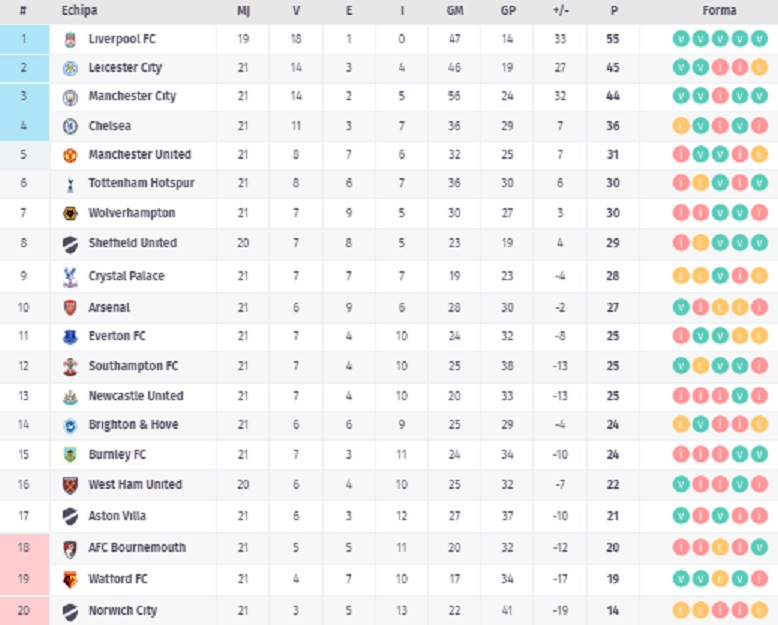Click position number 18 relegation cell
Image resolution: width=778 pixels, height=625 pixels.
(24, 548)
